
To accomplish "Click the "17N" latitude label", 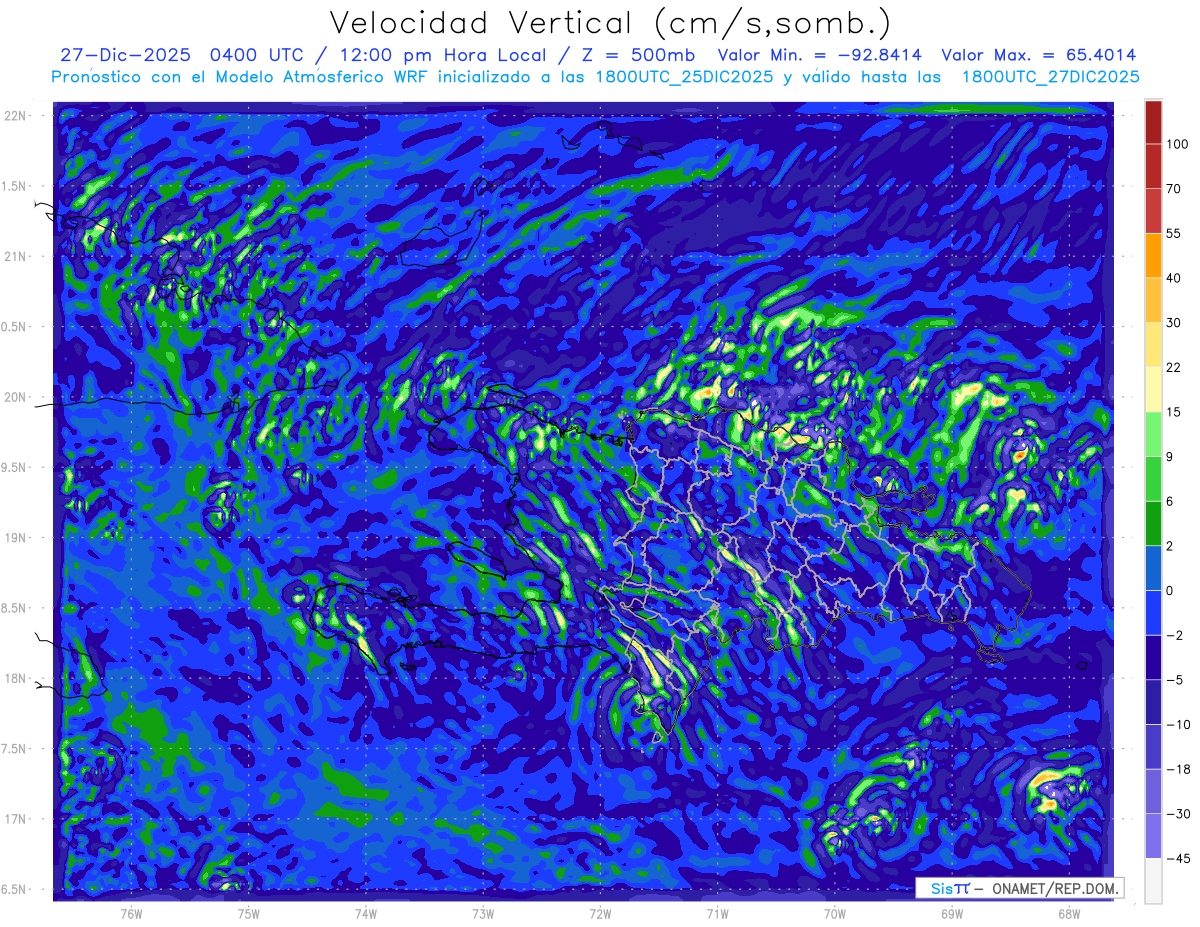I will (16, 819).
